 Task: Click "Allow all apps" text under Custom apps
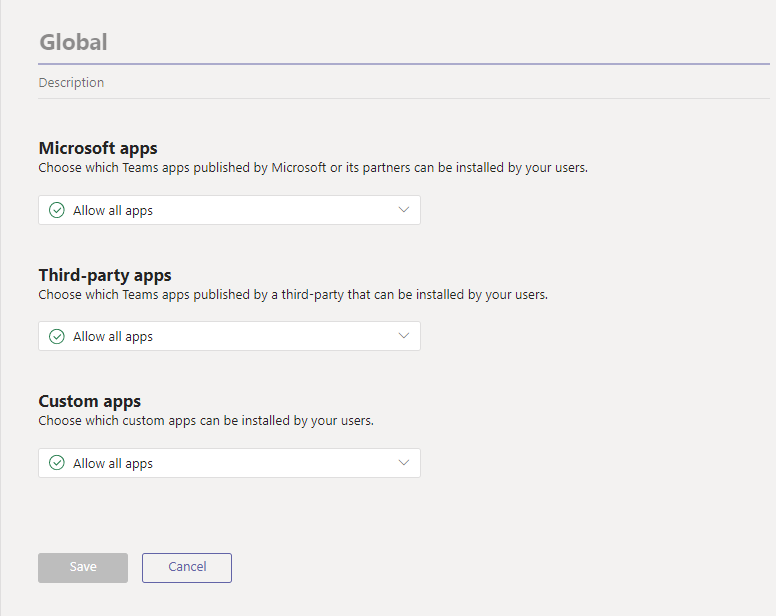pyautogui.click(x=113, y=464)
